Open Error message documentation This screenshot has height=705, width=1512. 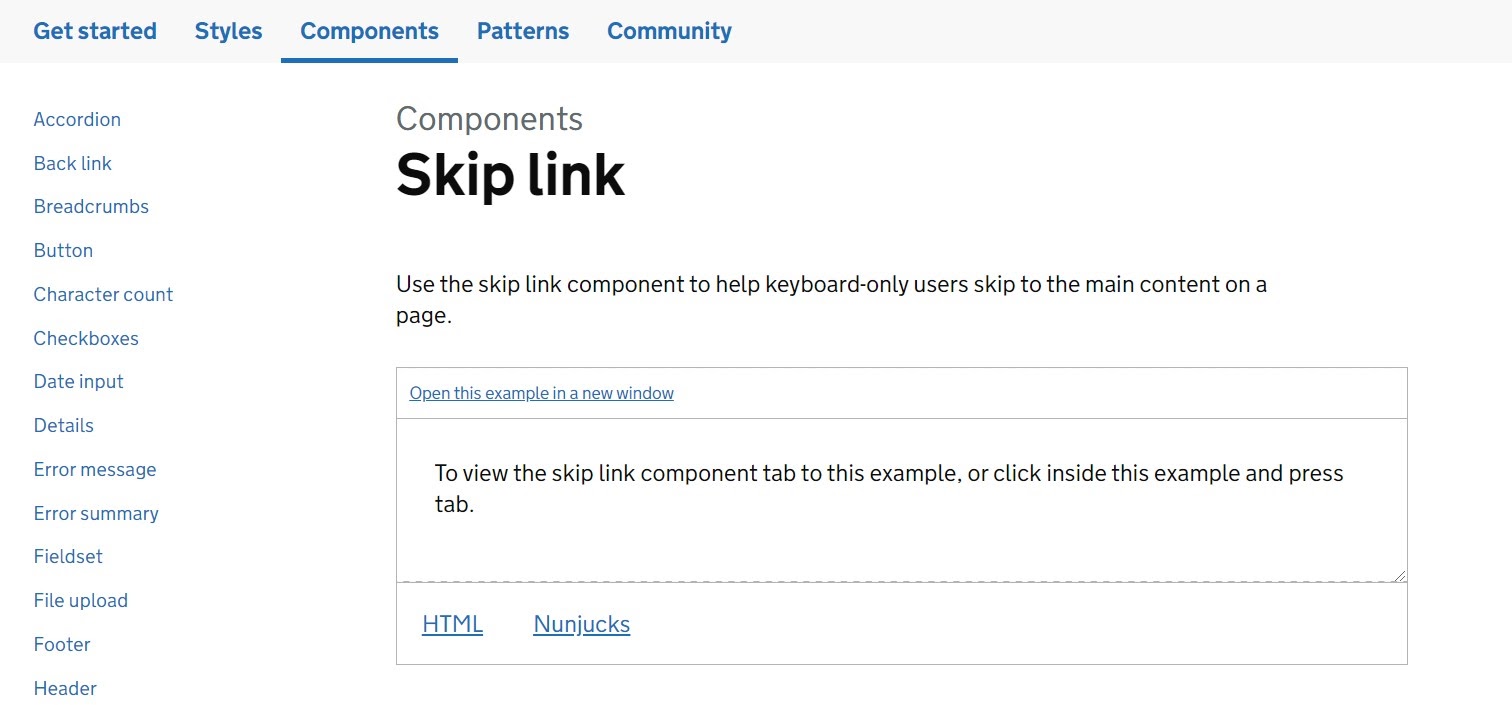point(95,469)
